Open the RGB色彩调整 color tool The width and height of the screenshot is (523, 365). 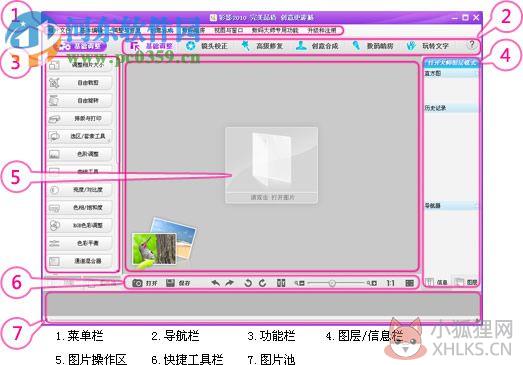80,226
